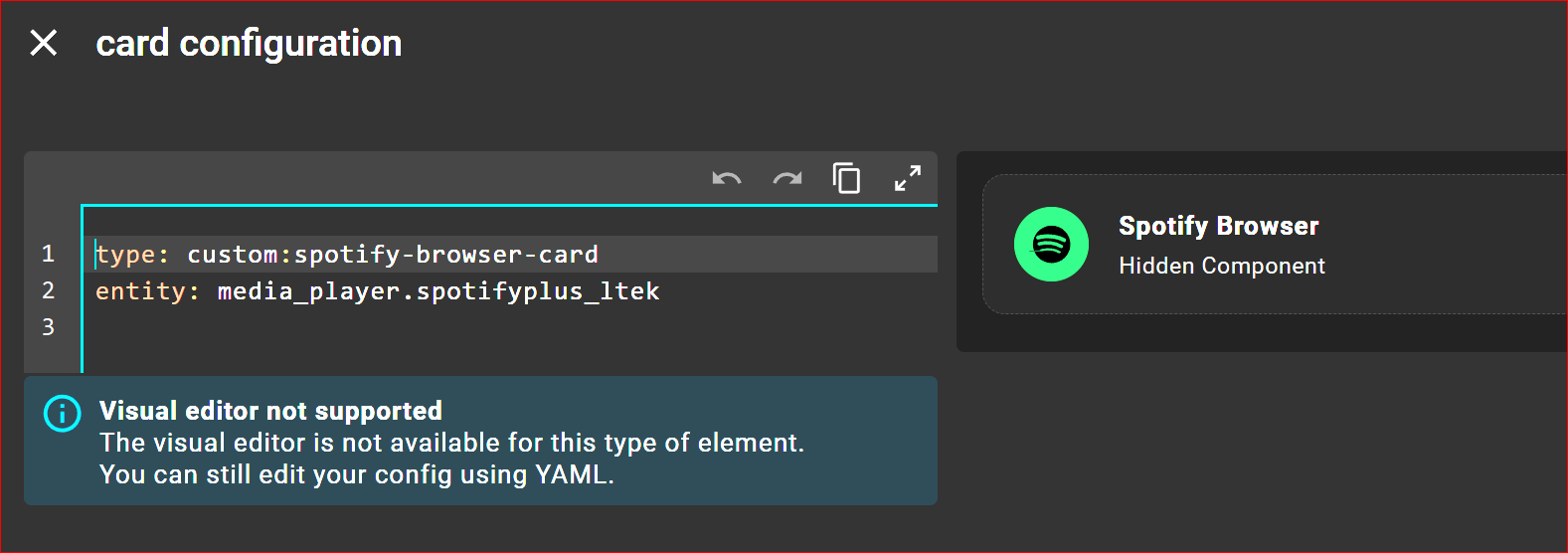The image size is (1568, 553).
Task: Click the "Visual editor not supported" heading
Action: click(x=270, y=411)
